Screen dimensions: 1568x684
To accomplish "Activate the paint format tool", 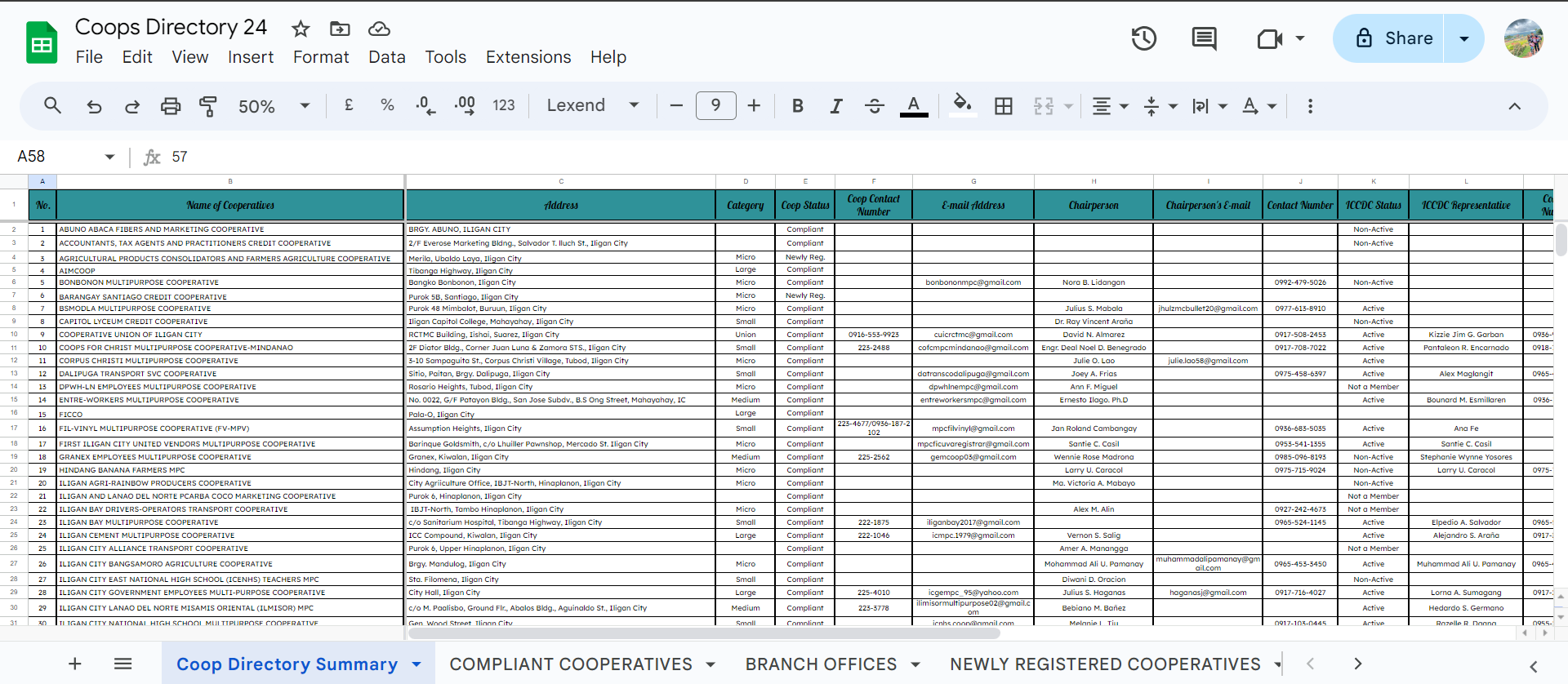I will (208, 106).
